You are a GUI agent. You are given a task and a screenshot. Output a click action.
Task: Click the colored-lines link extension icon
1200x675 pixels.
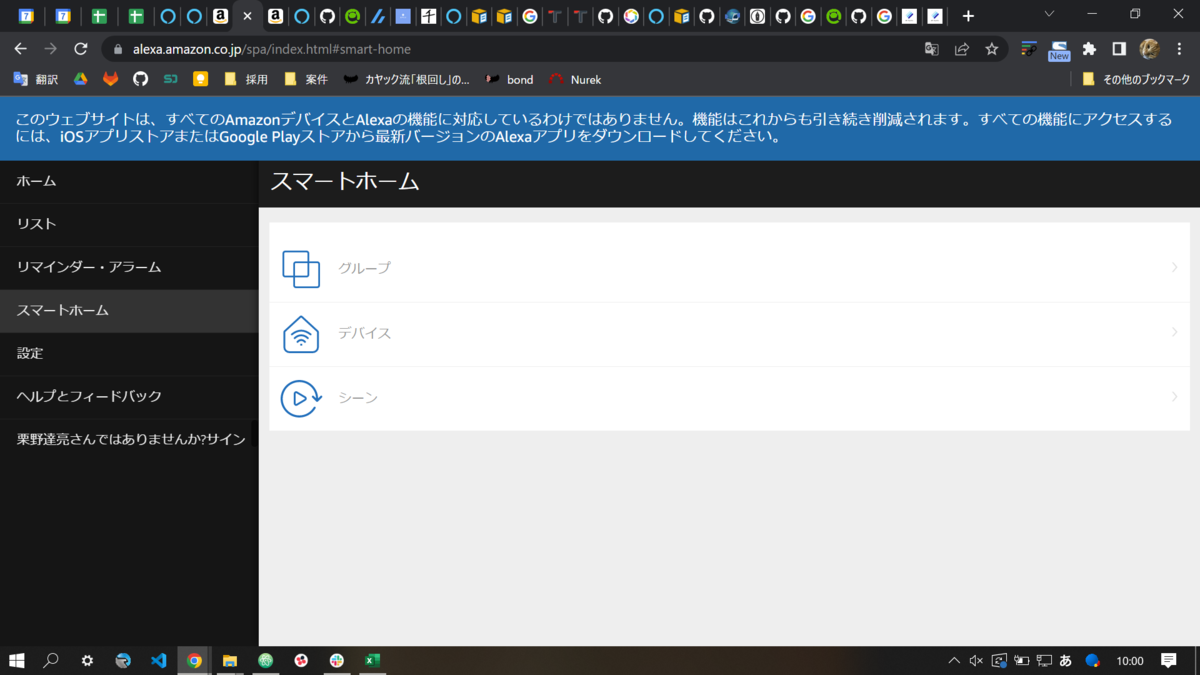1028,49
